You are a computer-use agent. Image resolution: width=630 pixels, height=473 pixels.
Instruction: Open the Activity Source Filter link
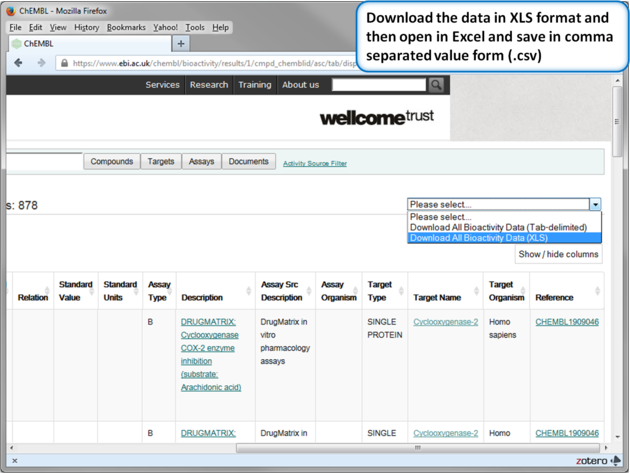pyautogui.click(x=315, y=163)
